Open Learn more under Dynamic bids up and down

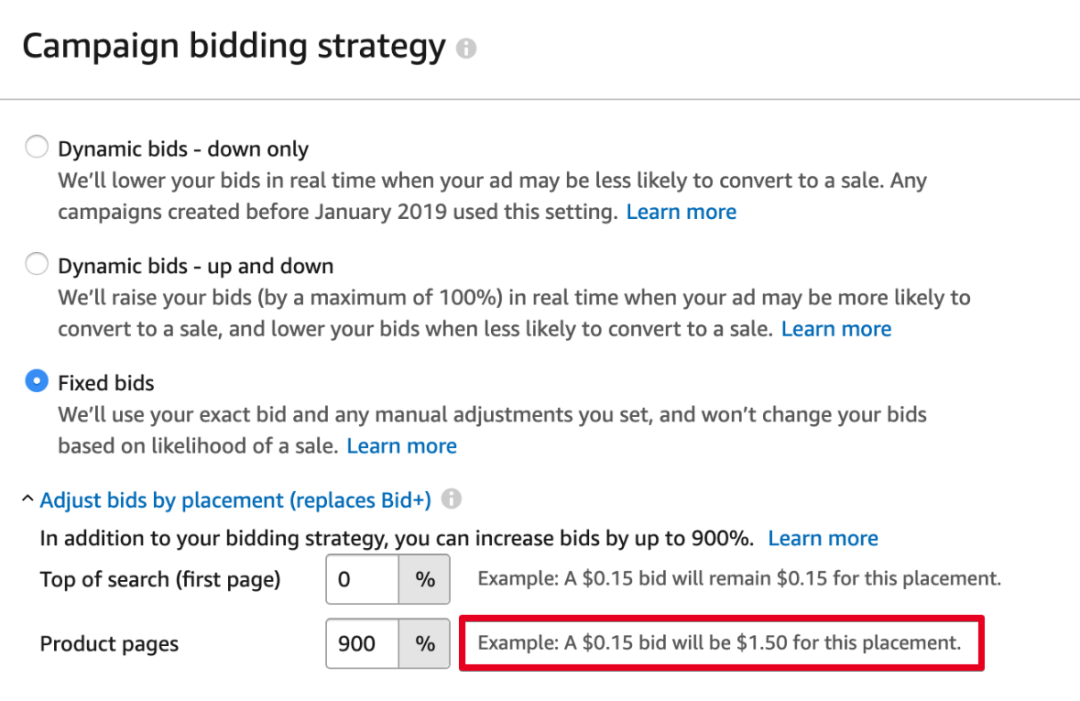click(836, 329)
